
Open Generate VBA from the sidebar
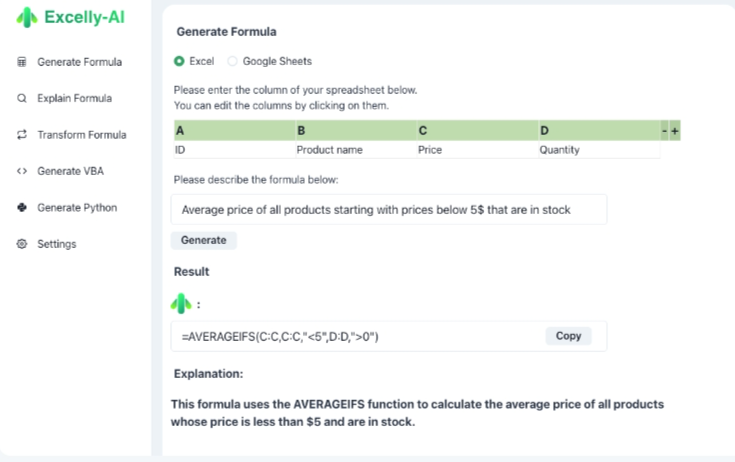click(x=70, y=171)
